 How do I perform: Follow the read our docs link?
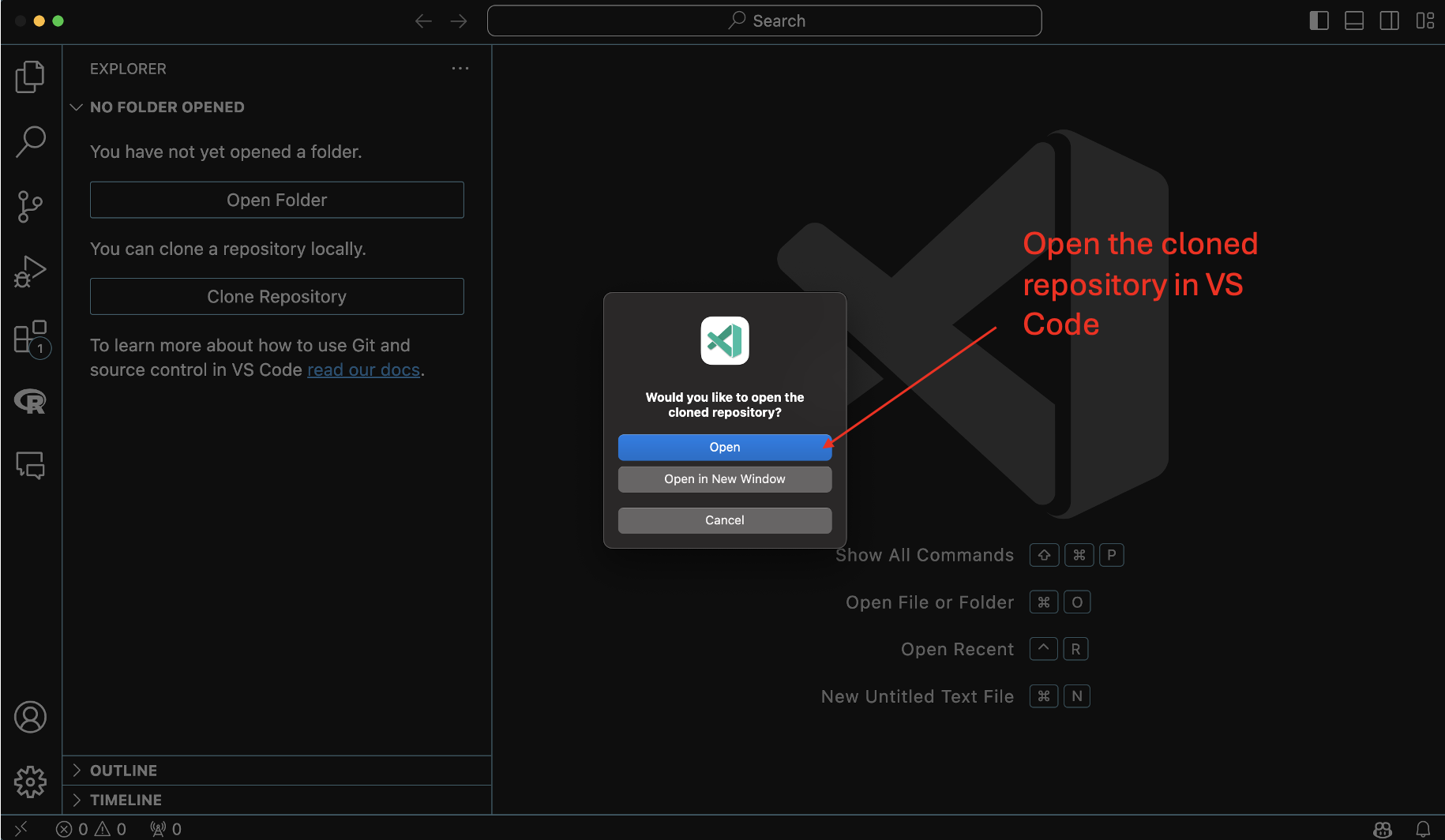pos(363,369)
